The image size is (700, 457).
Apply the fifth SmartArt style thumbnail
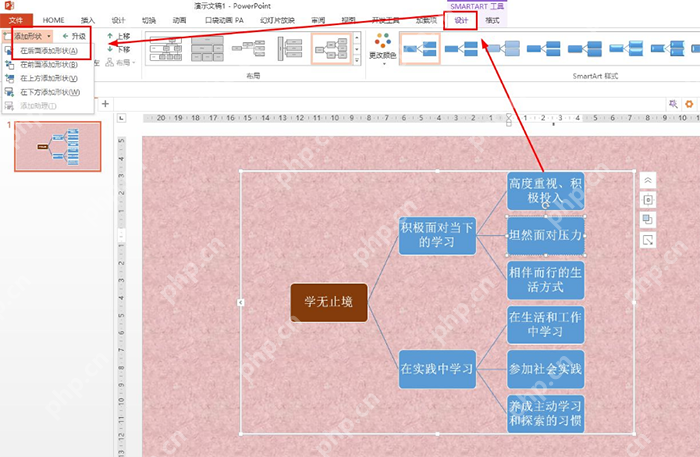(x=584, y=48)
